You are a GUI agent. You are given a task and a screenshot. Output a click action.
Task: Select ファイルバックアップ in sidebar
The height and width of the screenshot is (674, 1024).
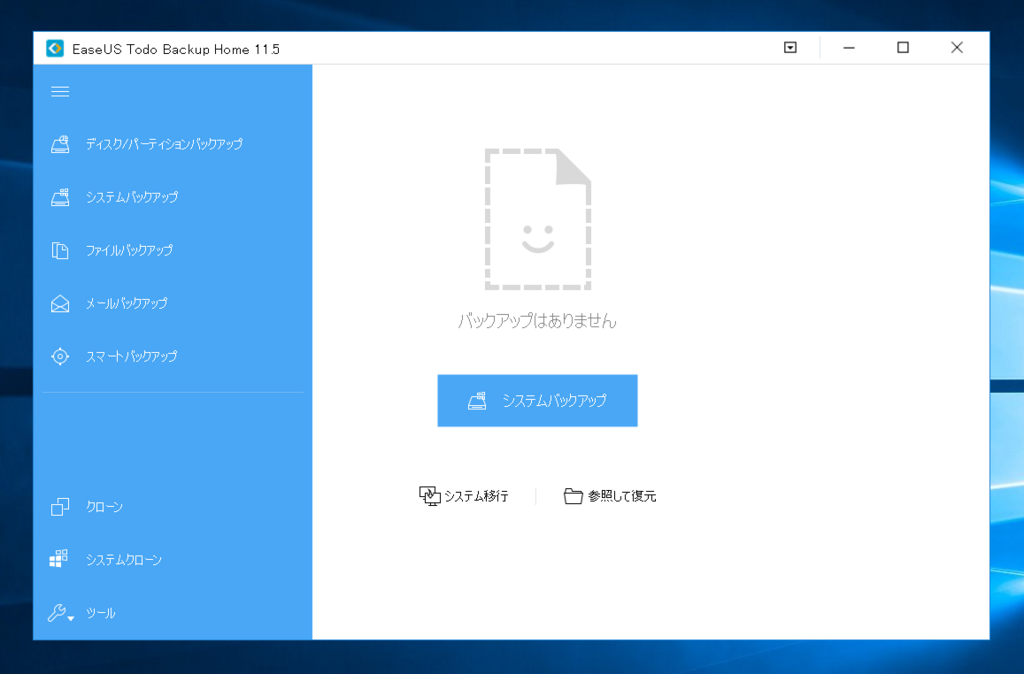coord(129,251)
